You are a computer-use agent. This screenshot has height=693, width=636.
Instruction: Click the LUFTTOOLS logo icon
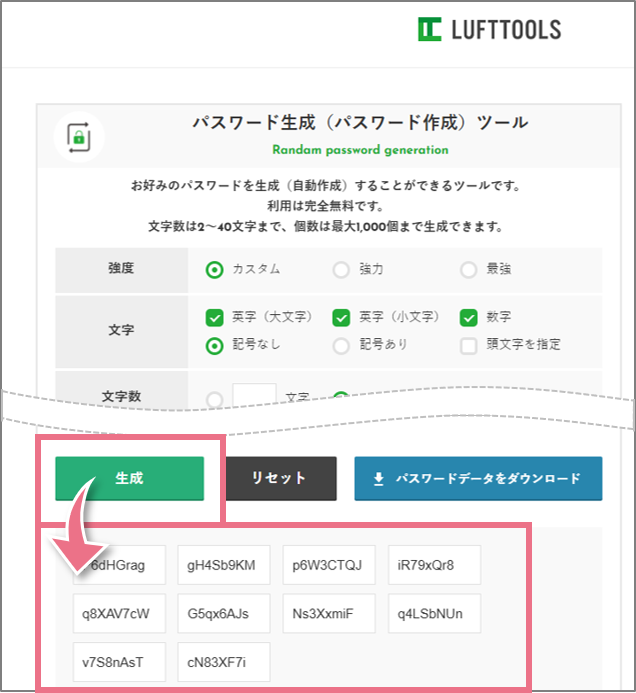coord(429,29)
